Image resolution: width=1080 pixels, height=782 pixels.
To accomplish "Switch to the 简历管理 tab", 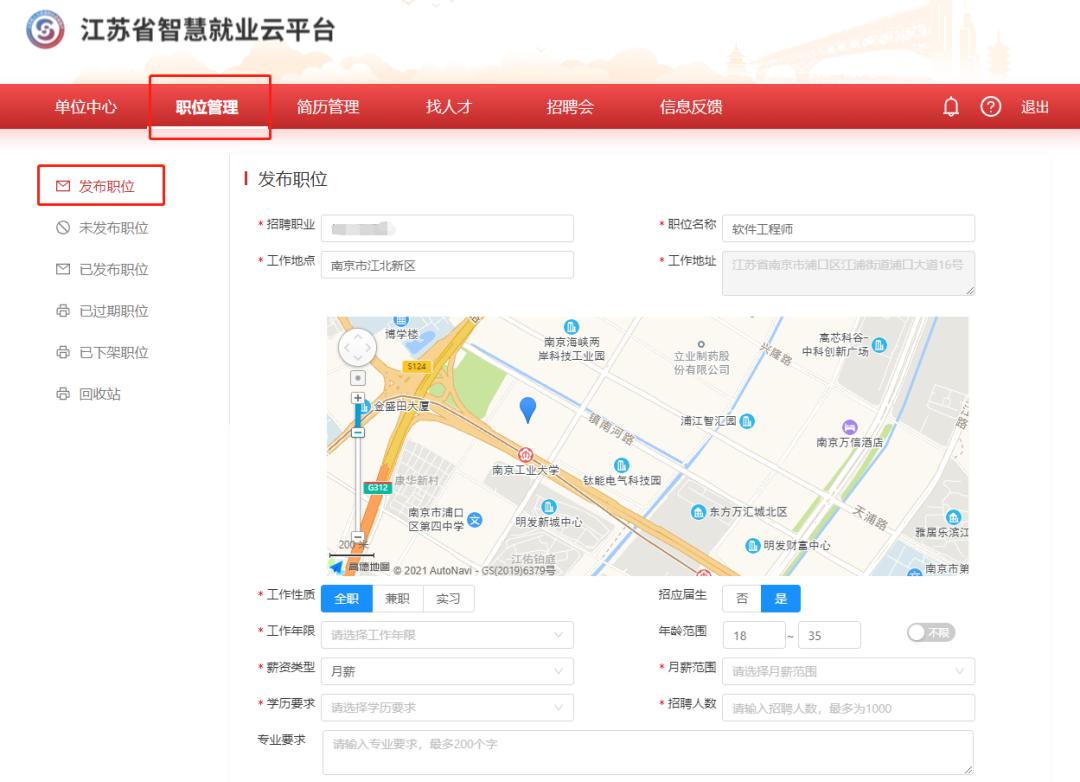I will pyautogui.click(x=328, y=107).
